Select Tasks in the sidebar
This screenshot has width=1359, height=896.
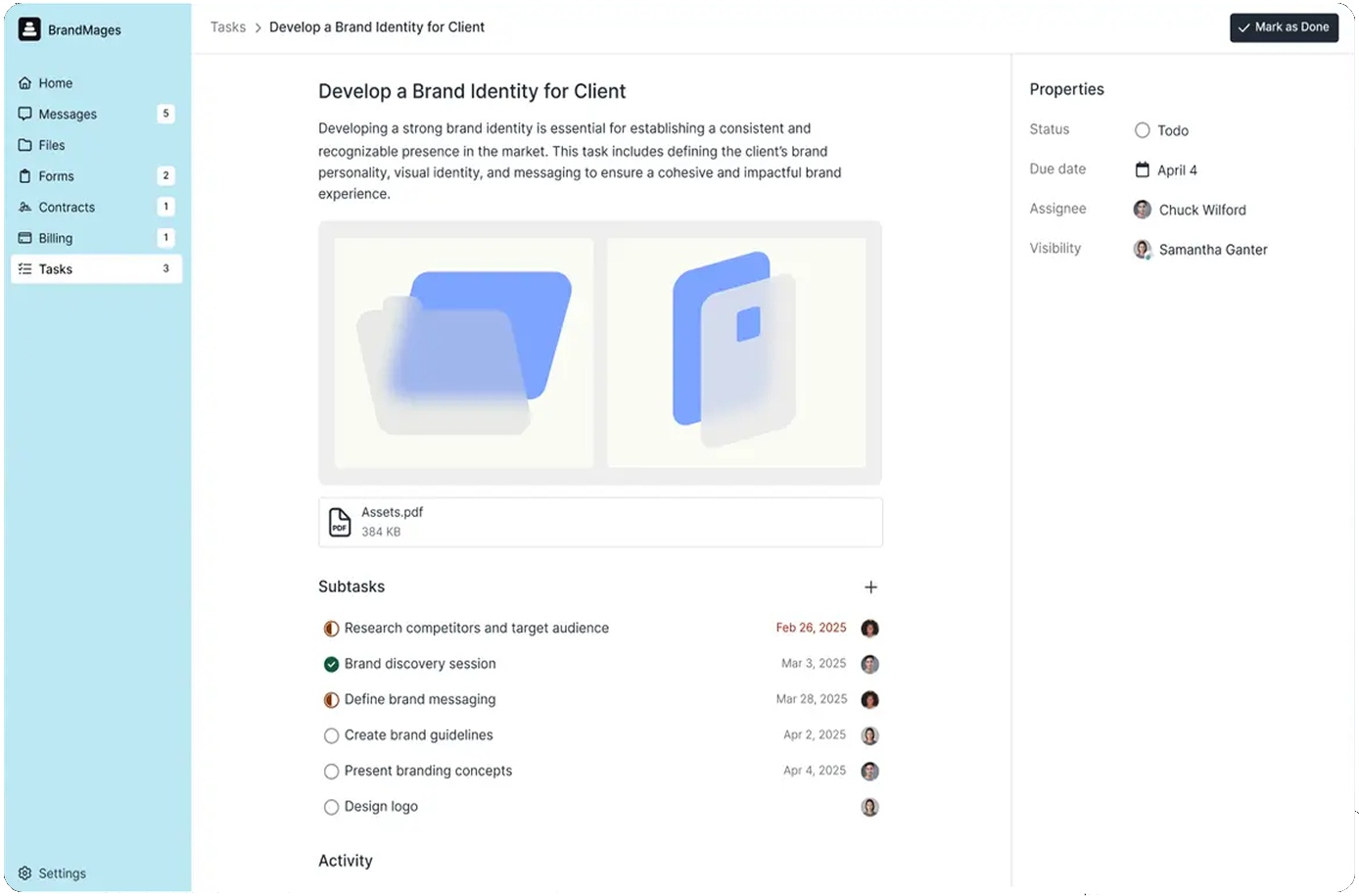point(96,269)
